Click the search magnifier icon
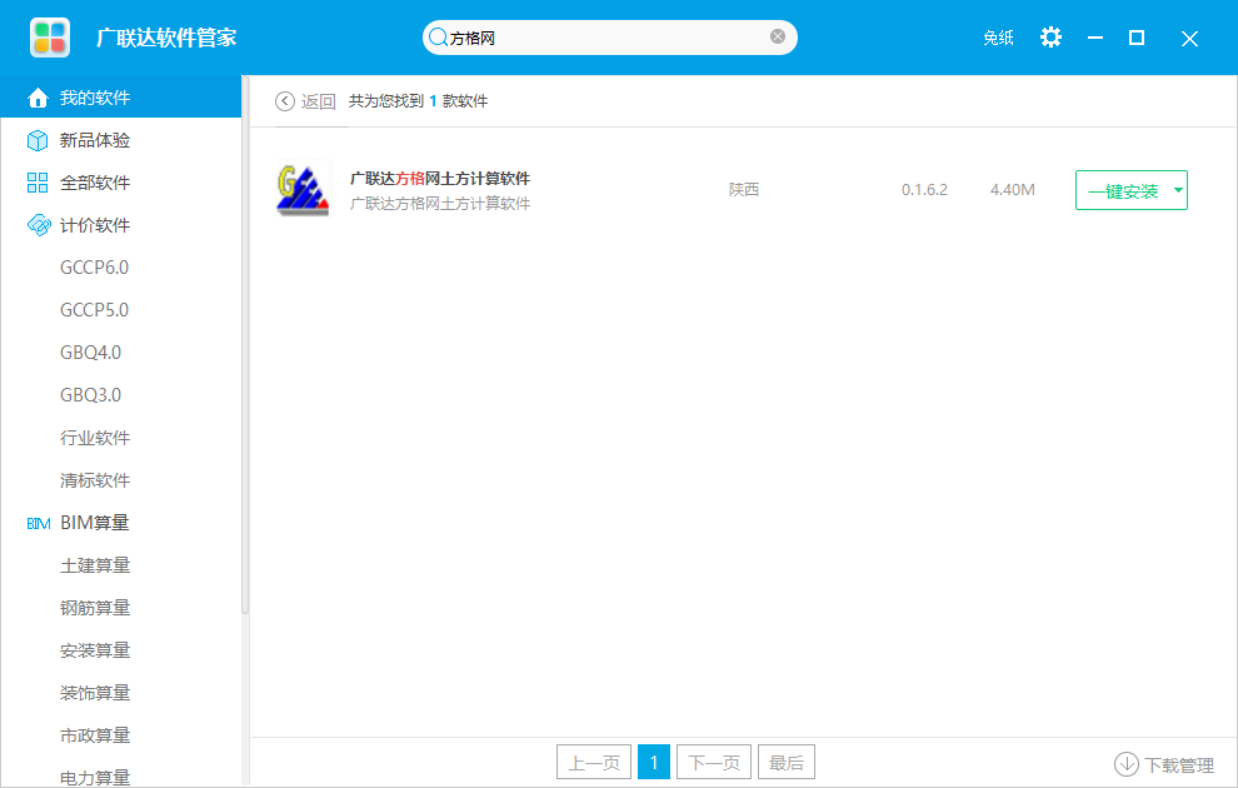The image size is (1238, 788). [x=437, y=38]
